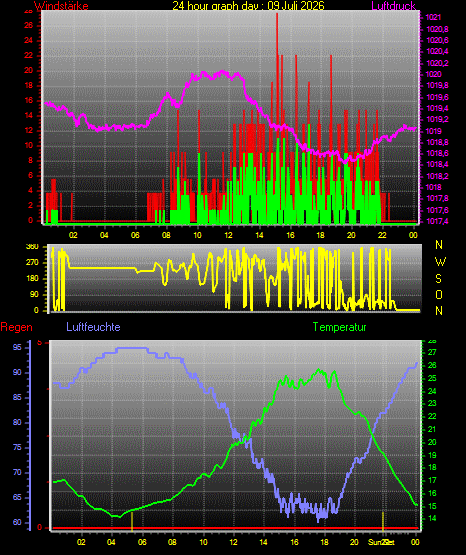The image size is (466, 555).
Task: Click the yellow sunset marker near 22 hours
Action: (x=382, y=521)
